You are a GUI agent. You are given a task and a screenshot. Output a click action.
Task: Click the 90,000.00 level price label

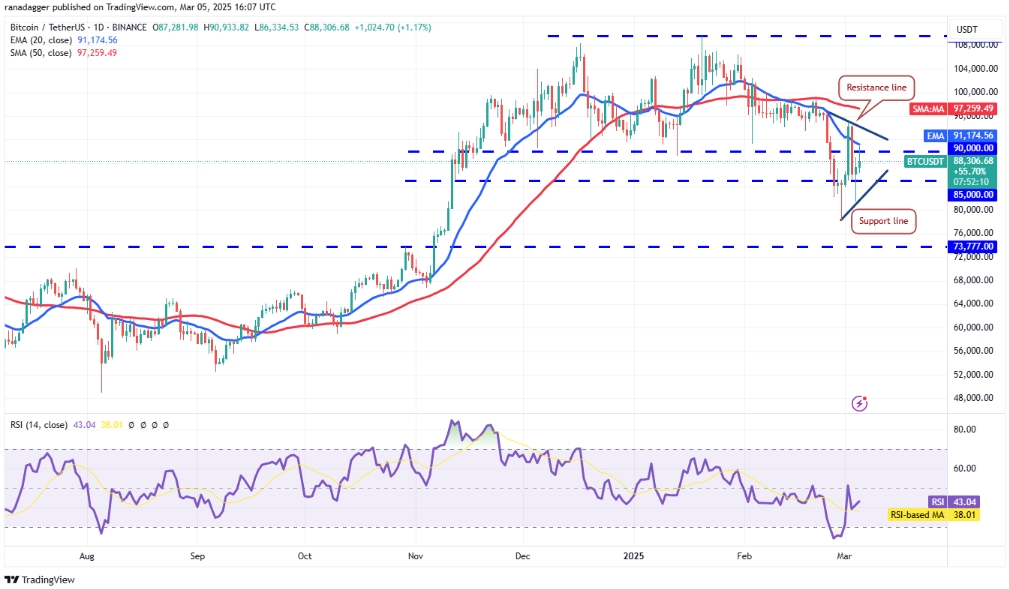pyautogui.click(x=972, y=148)
